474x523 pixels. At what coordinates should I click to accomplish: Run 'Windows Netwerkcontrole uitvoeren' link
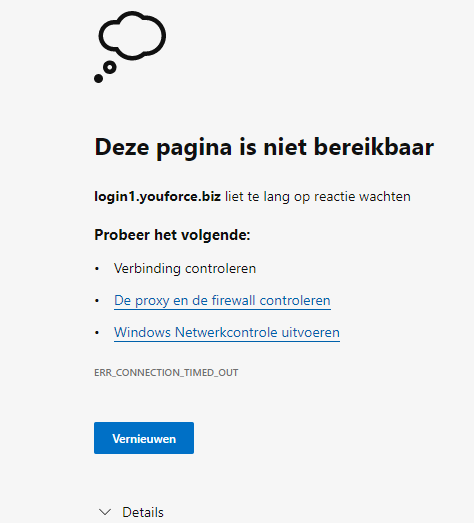[x=227, y=333]
